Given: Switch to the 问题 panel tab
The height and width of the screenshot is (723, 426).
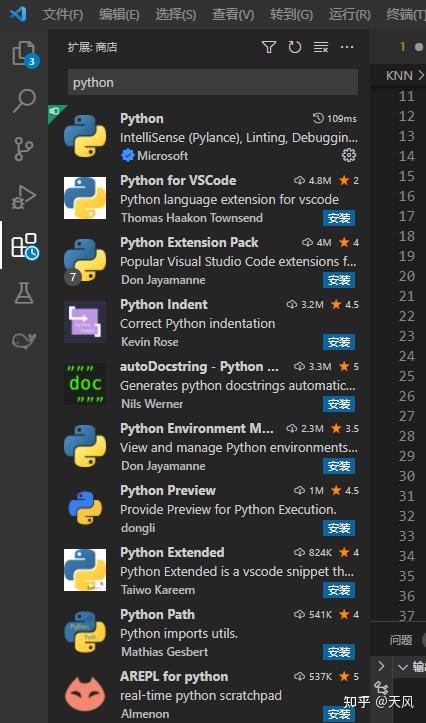Looking at the screenshot, I should [x=401, y=640].
